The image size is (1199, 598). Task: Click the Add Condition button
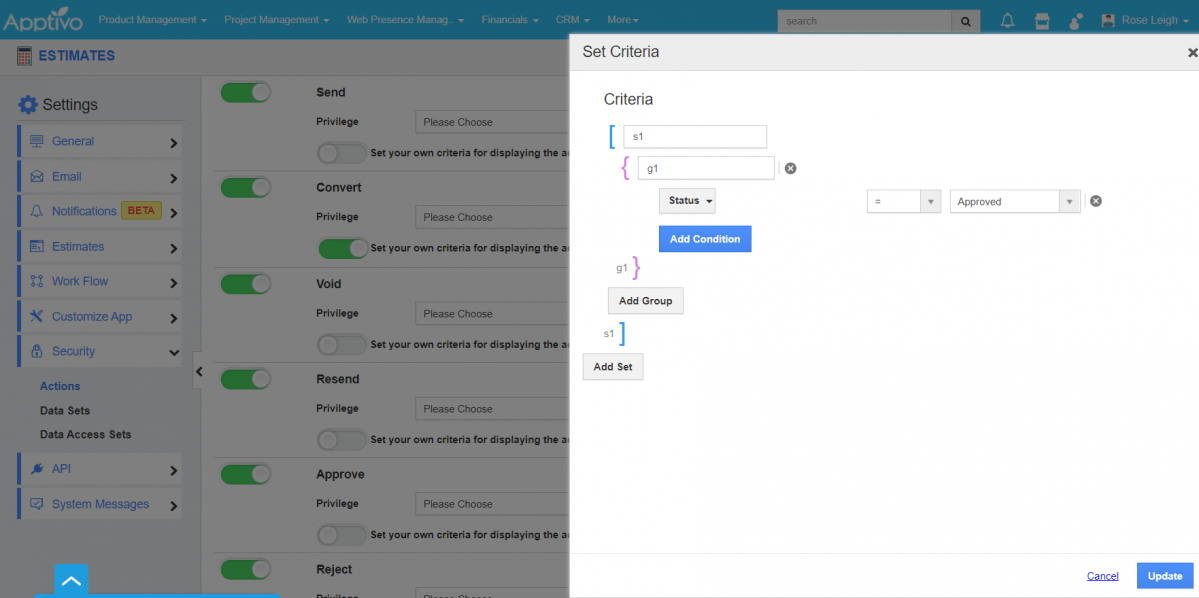tap(705, 239)
